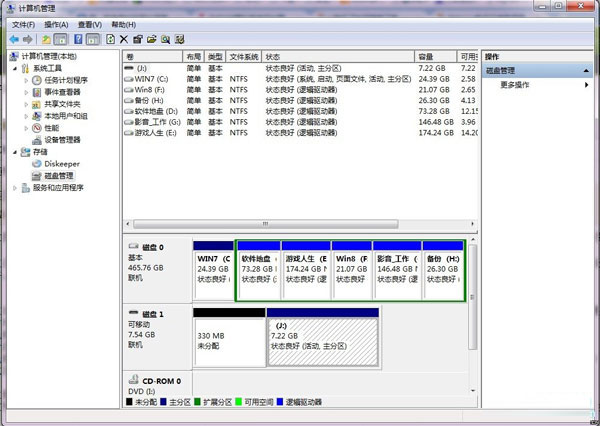This screenshot has width=600, height=426.
Task: Click the horizontal scrollbar of volume list
Action: click(x=266, y=224)
